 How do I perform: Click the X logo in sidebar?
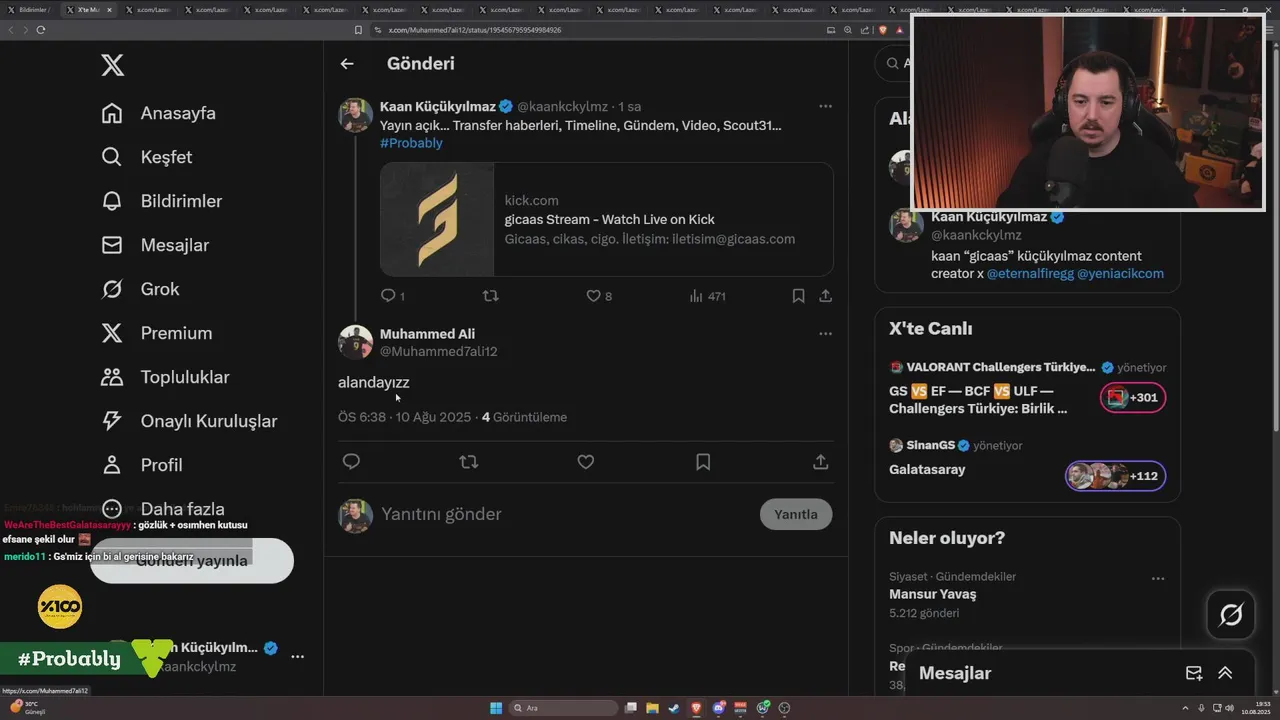(x=113, y=66)
